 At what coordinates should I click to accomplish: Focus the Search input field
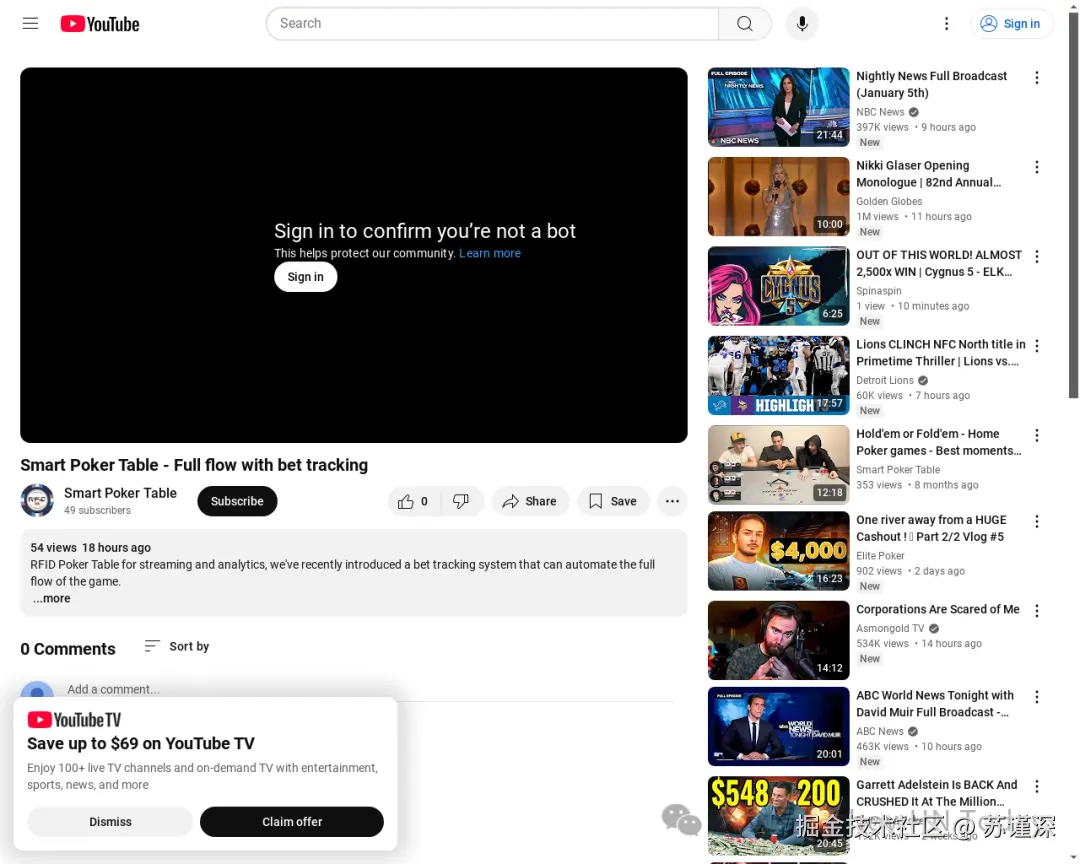(492, 23)
